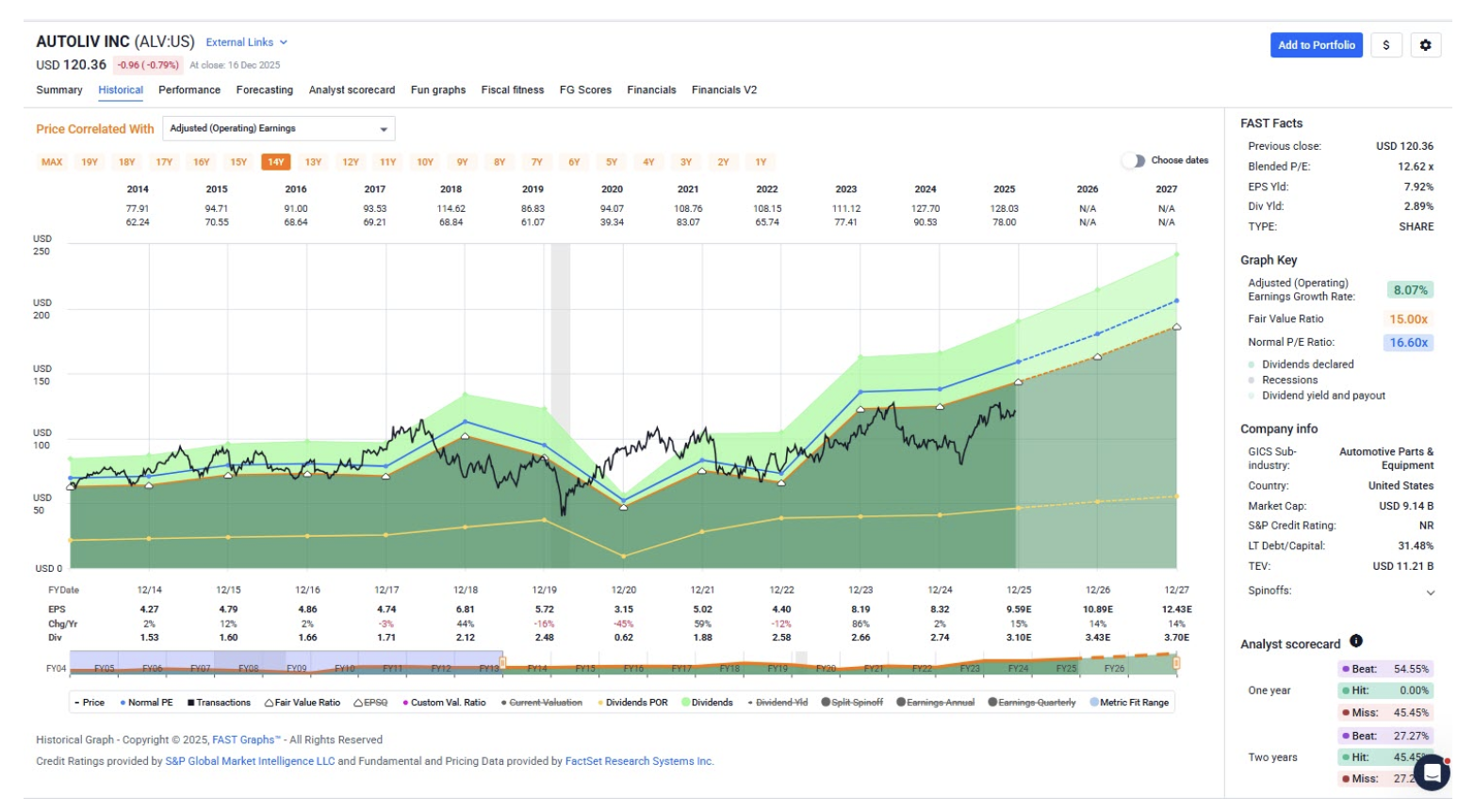The width and height of the screenshot is (1474, 812).
Task: Select the 14Y highlighted range button
Action: pos(275,162)
